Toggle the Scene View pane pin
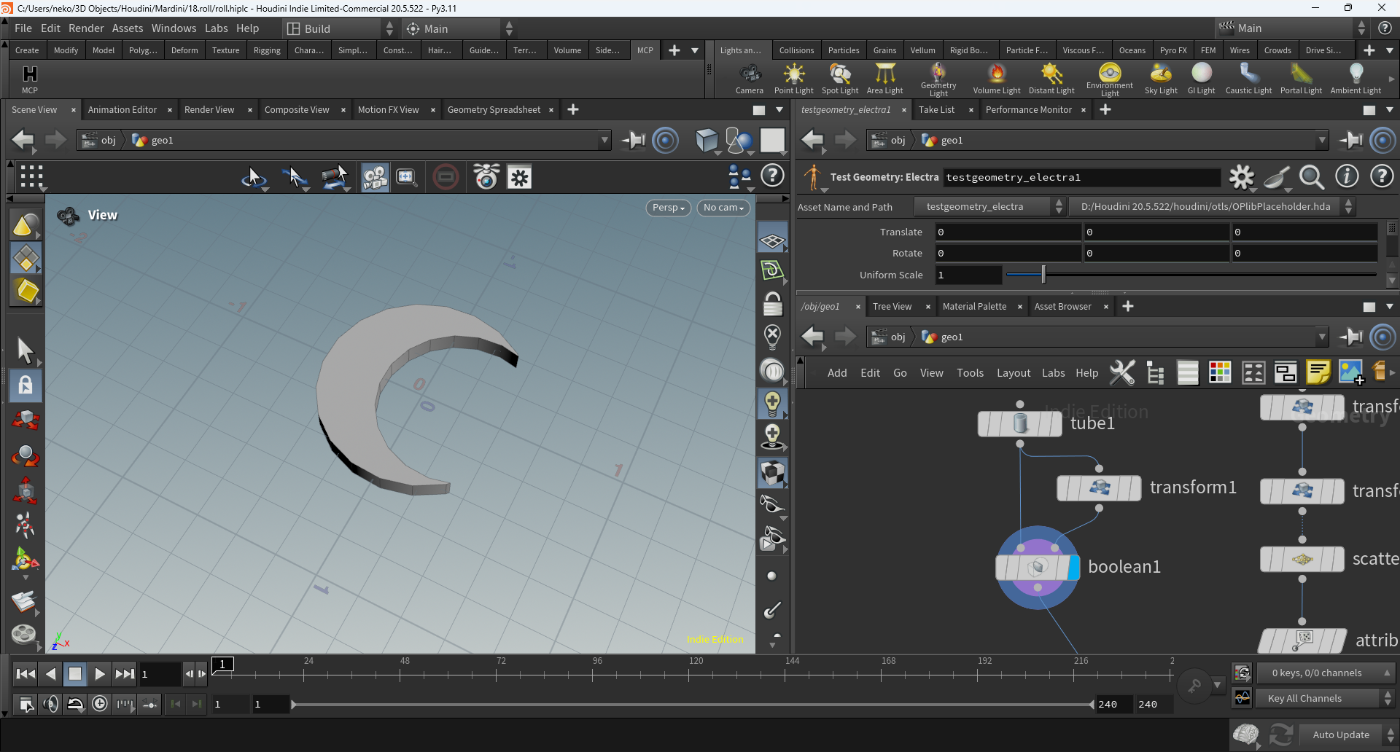 tap(633, 141)
